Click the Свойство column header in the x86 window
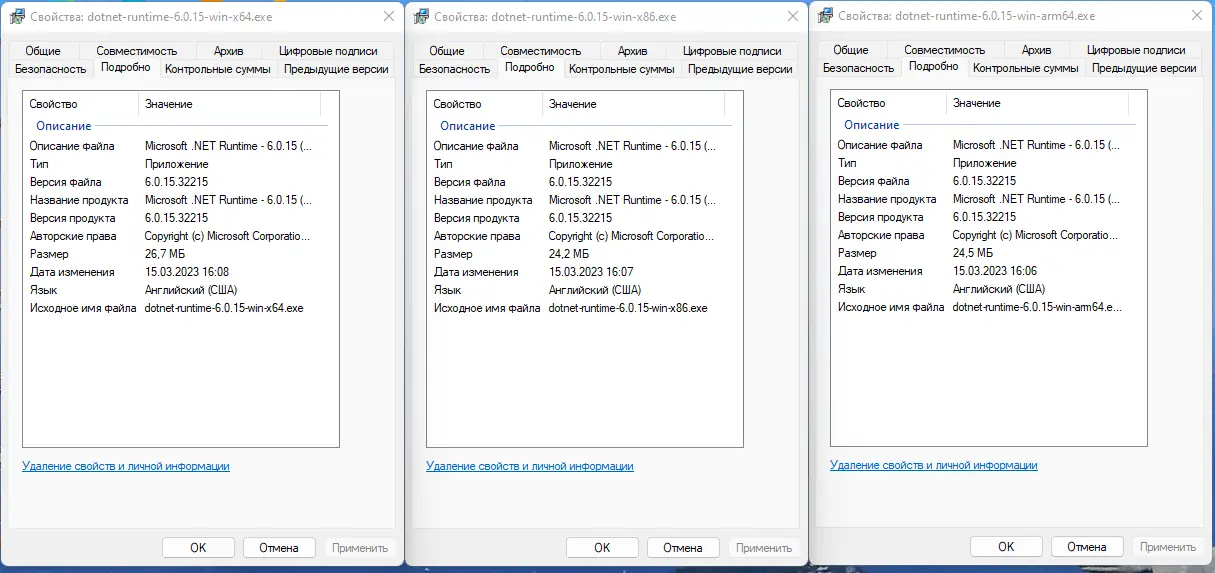This screenshot has height=573, width=1215. (457, 104)
